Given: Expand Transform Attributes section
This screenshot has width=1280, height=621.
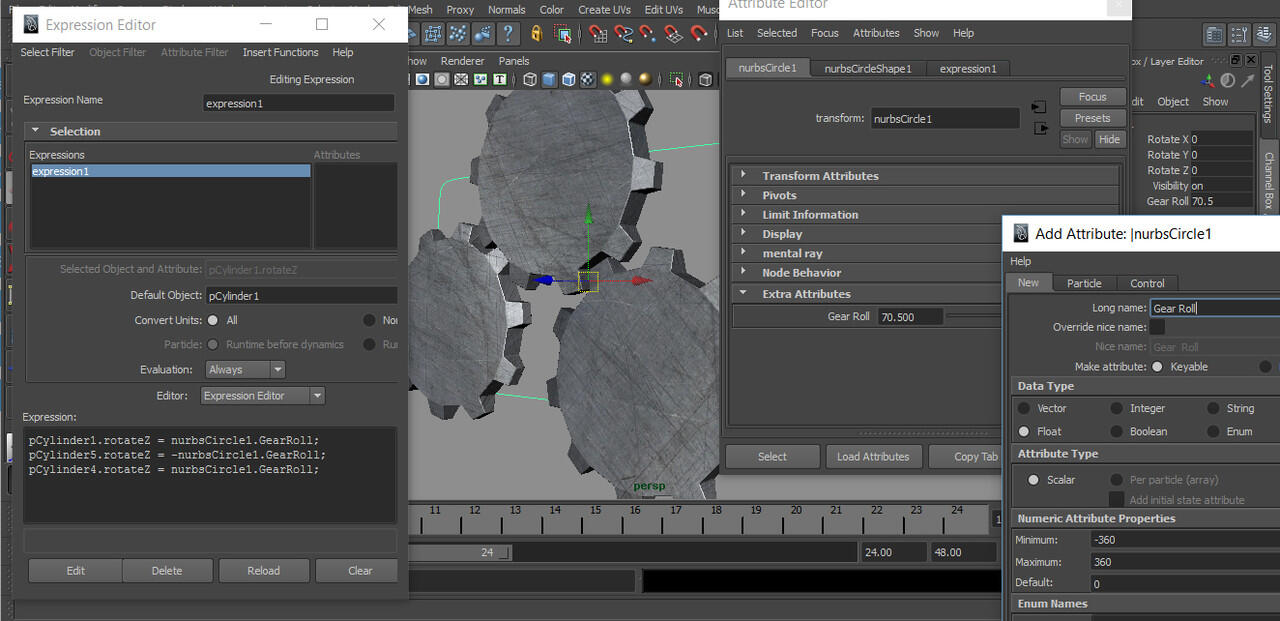Looking at the screenshot, I should (x=743, y=175).
